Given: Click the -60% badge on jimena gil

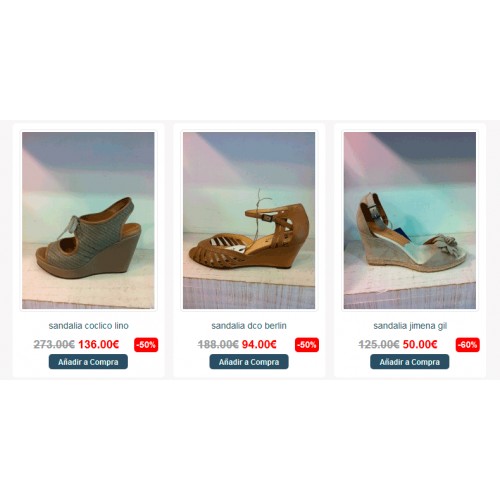Looking at the screenshot, I should [468, 345].
